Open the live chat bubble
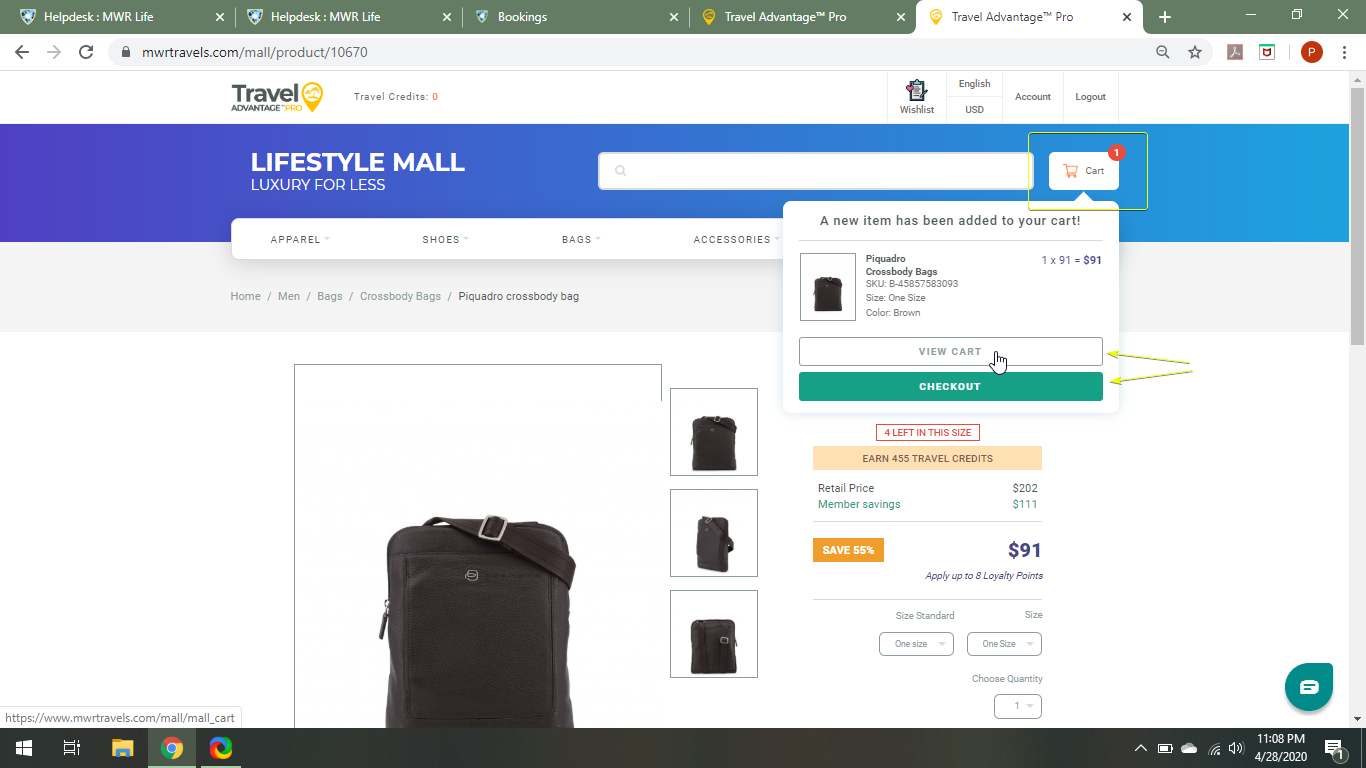Viewport: 1366px width, 768px height. pos(1309,687)
